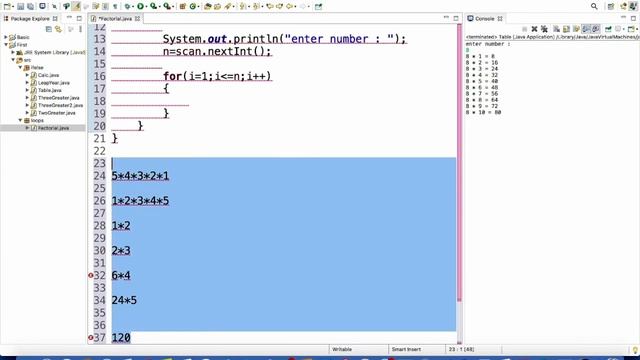Click the Last Edit Location arrow
The image size is (640, 360).
point(270,7)
